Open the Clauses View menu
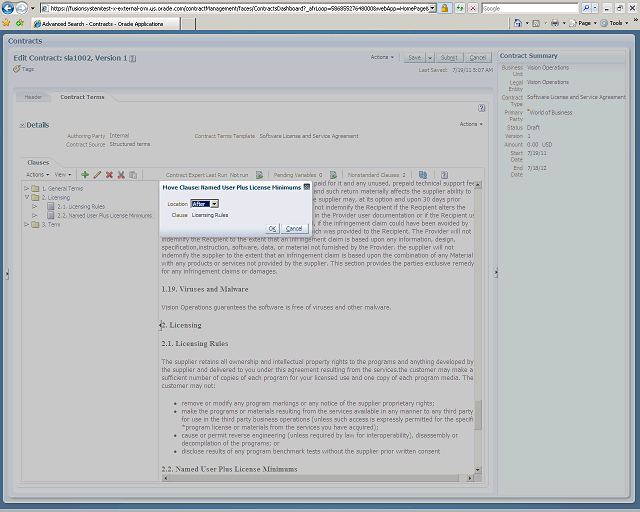 pyautogui.click(x=63, y=175)
